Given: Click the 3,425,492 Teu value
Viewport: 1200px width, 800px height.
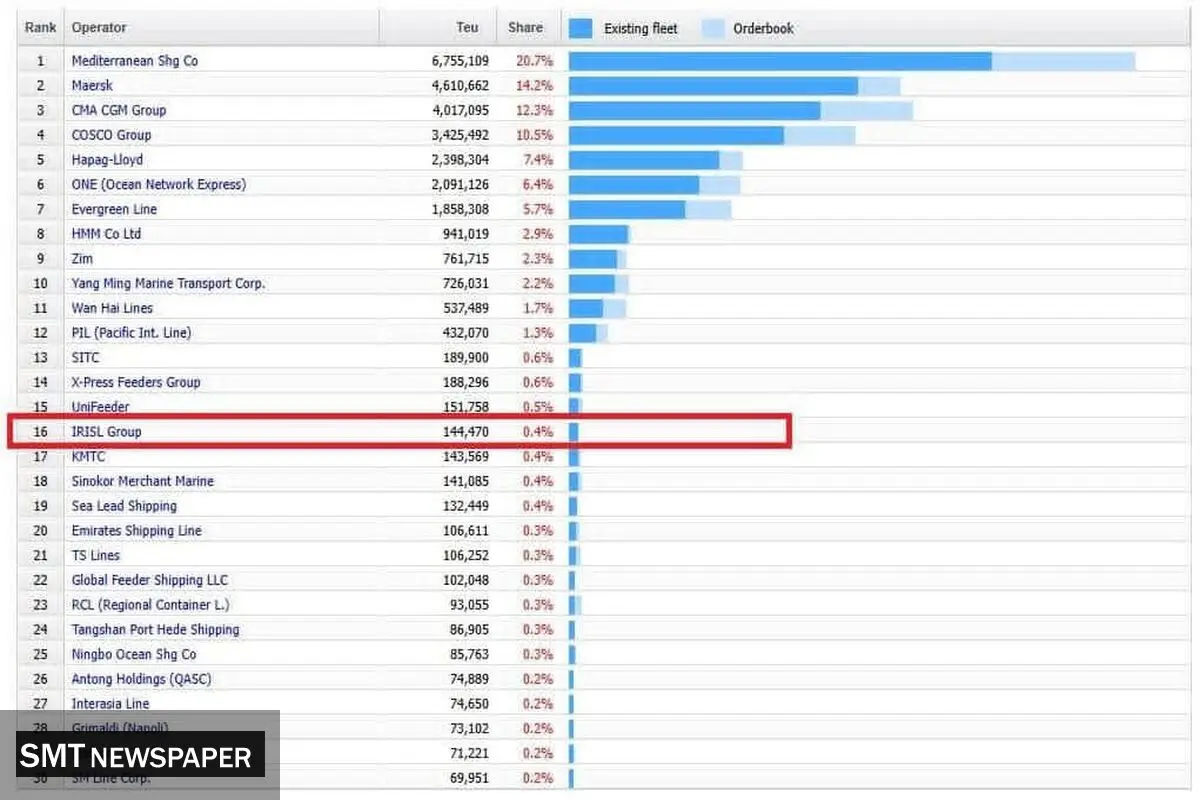Looking at the screenshot, I should 460,135.
